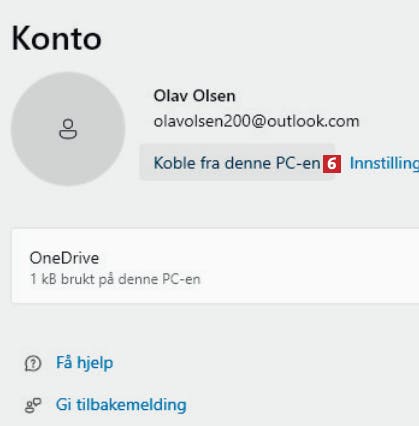This screenshot has width=419, height=426.
Task: Click the person silhouette icon in avatar
Action: [x=68, y=129]
